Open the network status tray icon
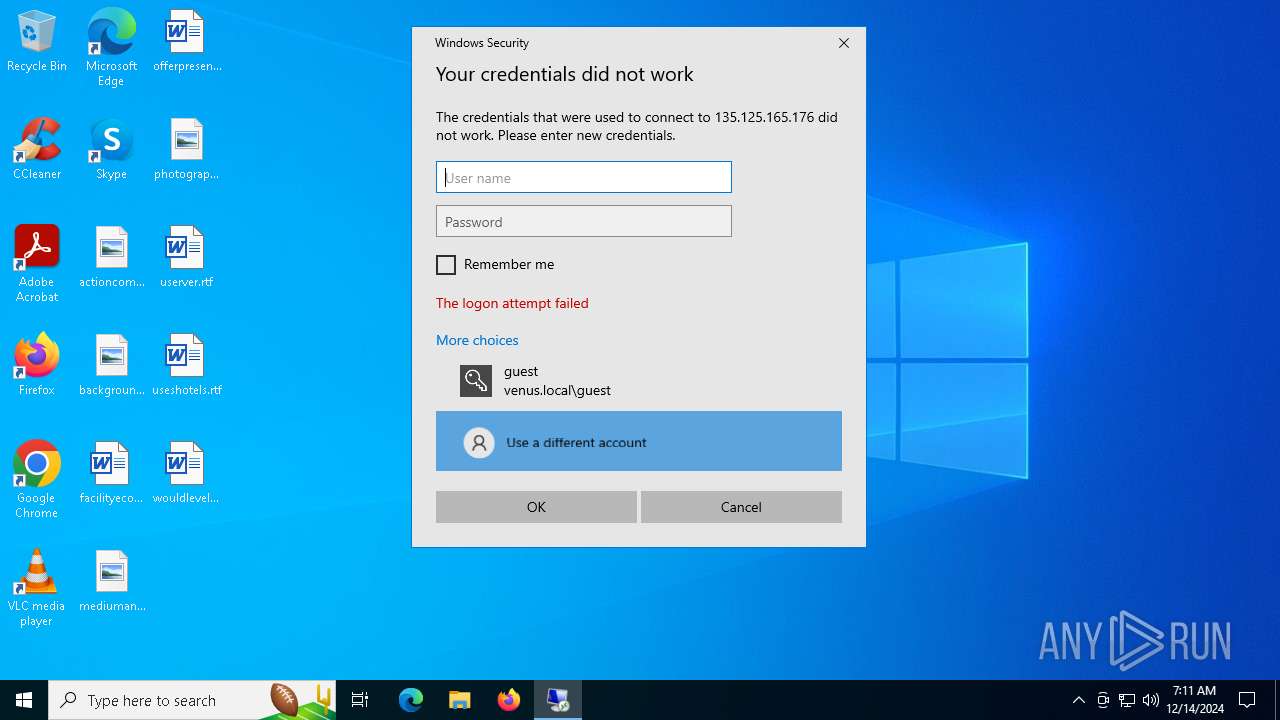The width and height of the screenshot is (1280, 720). [1127, 700]
